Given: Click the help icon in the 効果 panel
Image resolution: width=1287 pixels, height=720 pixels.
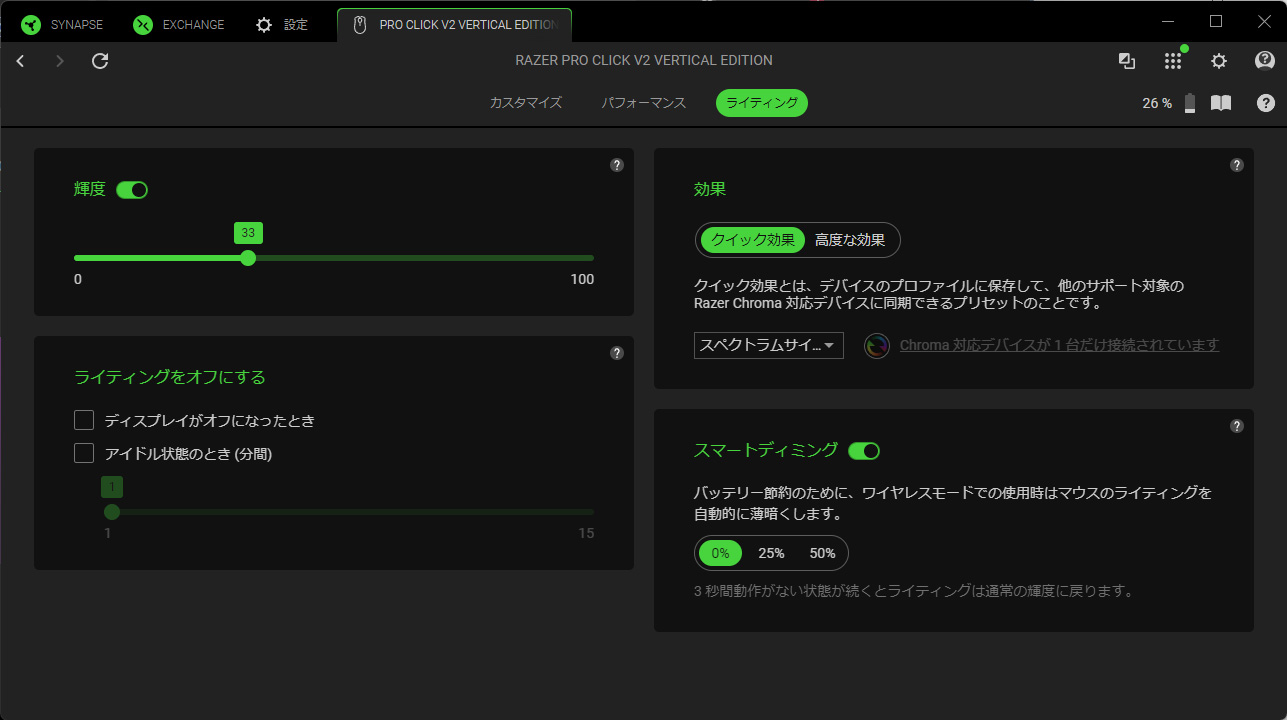Looking at the screenshot, I should point(1237,165).
